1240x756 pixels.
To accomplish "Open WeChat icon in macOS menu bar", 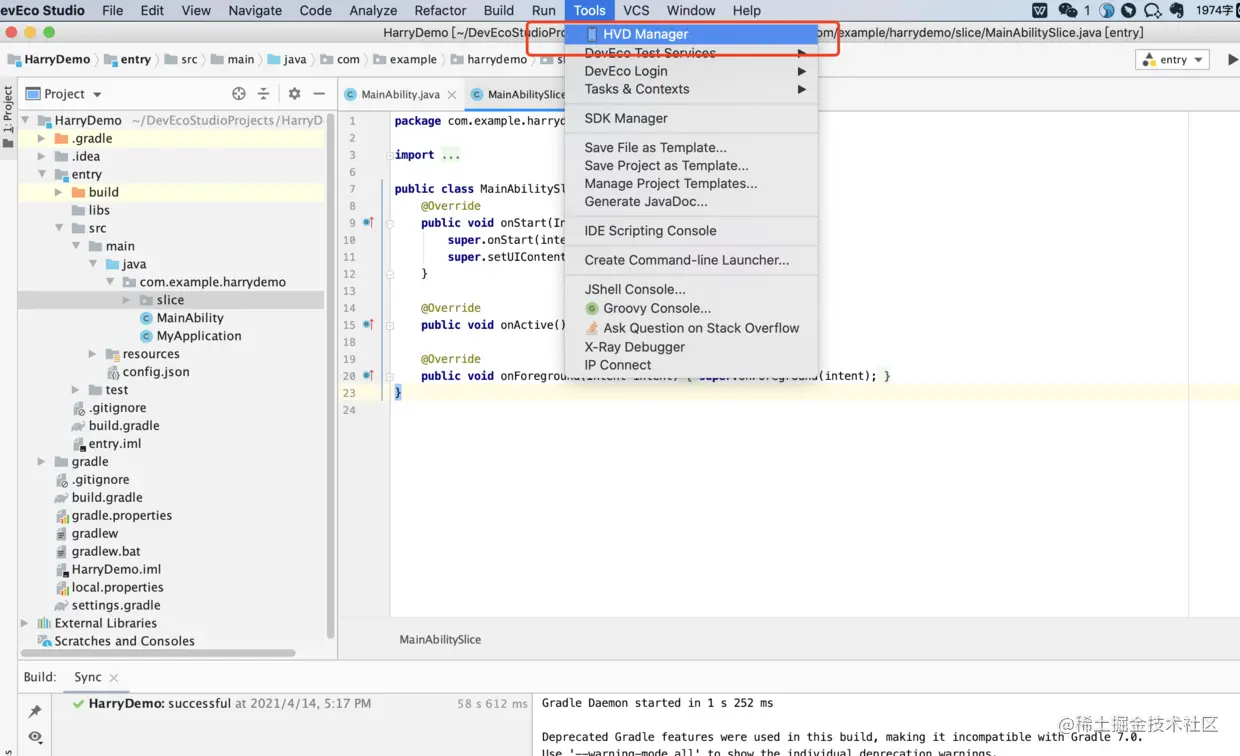I will tap(1068, 10).
